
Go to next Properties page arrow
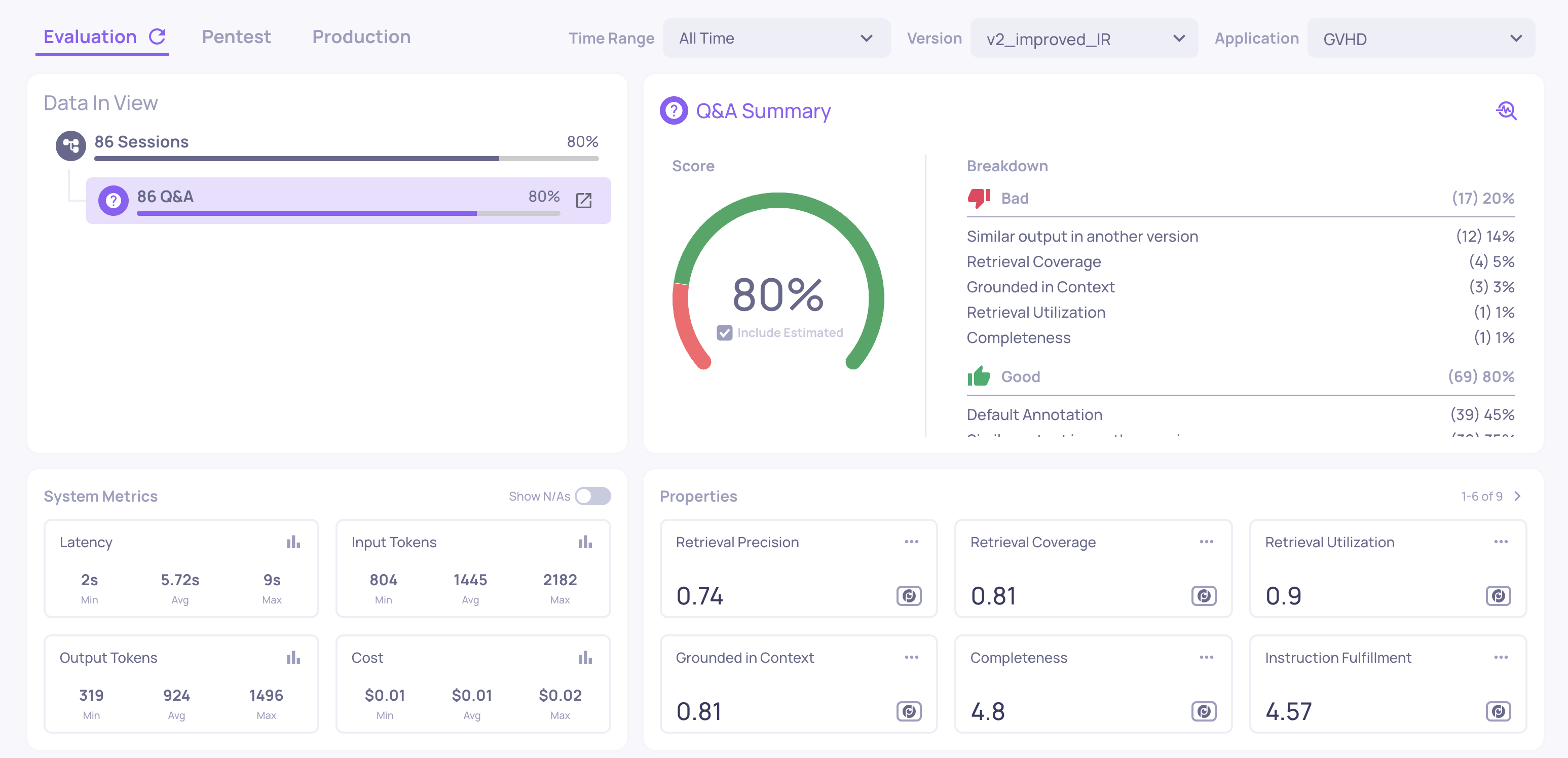point(1517,497)
